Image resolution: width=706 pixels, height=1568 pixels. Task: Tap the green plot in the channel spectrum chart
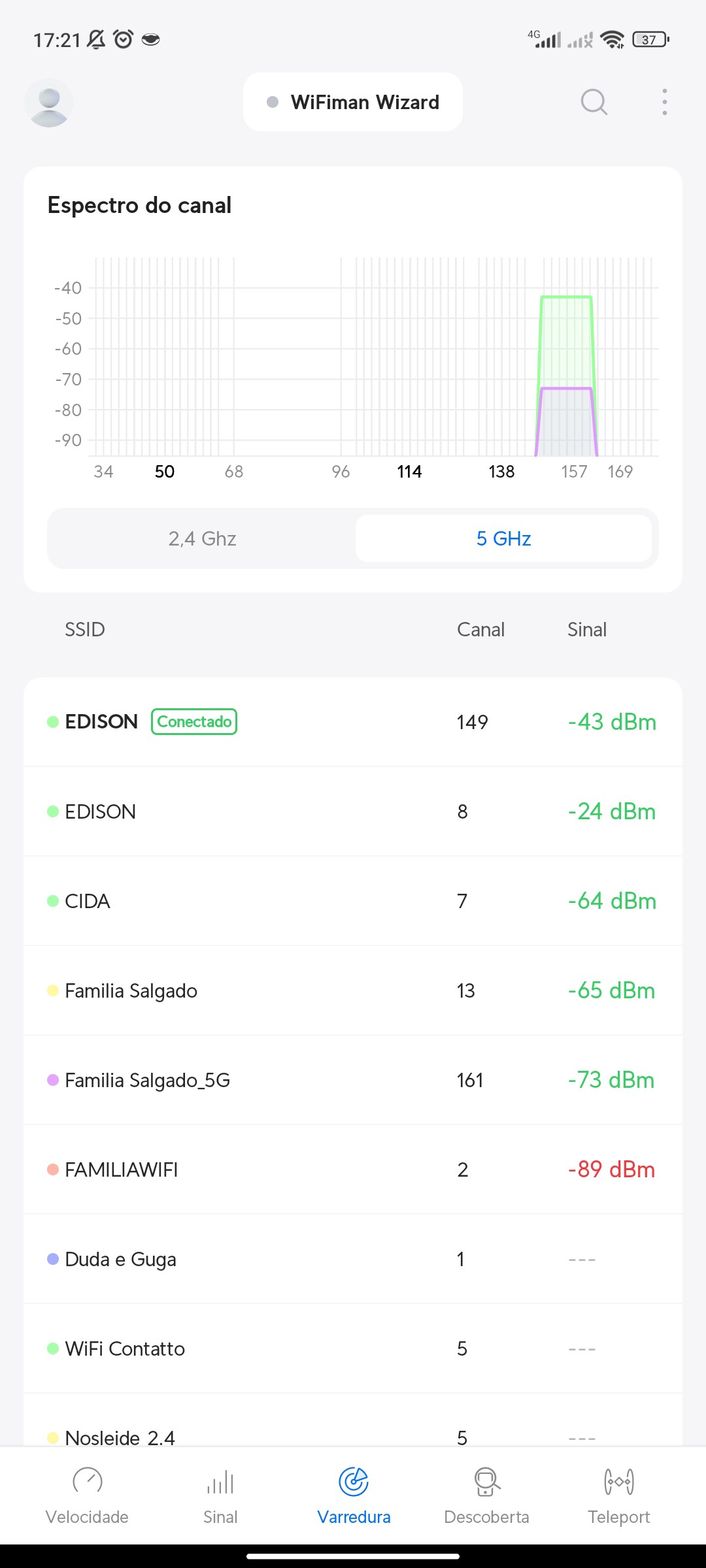click(566, 340)
